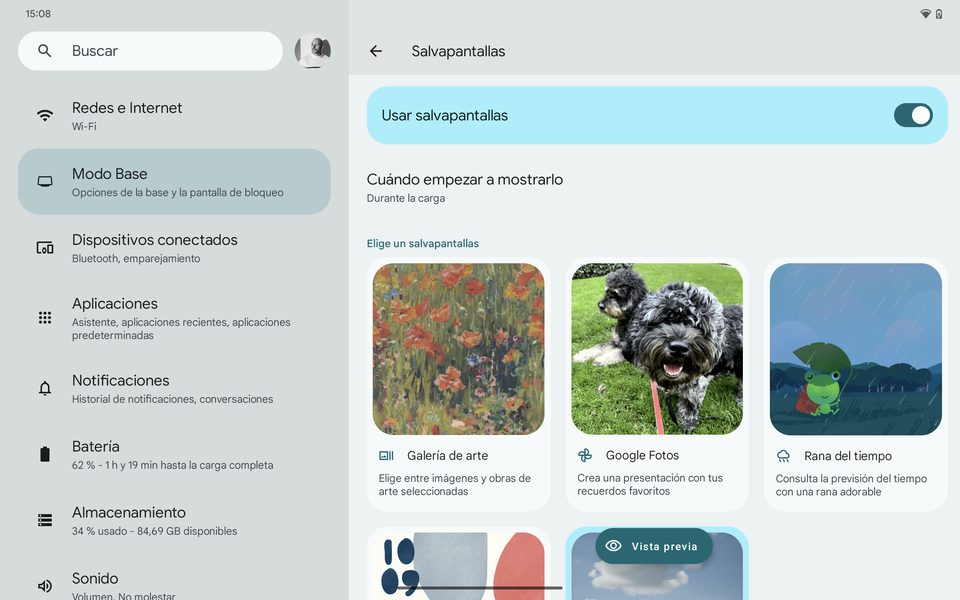The width and height of the screenshot is (960, 600).
Task: Go back with the arrow icon
Action: (x=376, y=51)
